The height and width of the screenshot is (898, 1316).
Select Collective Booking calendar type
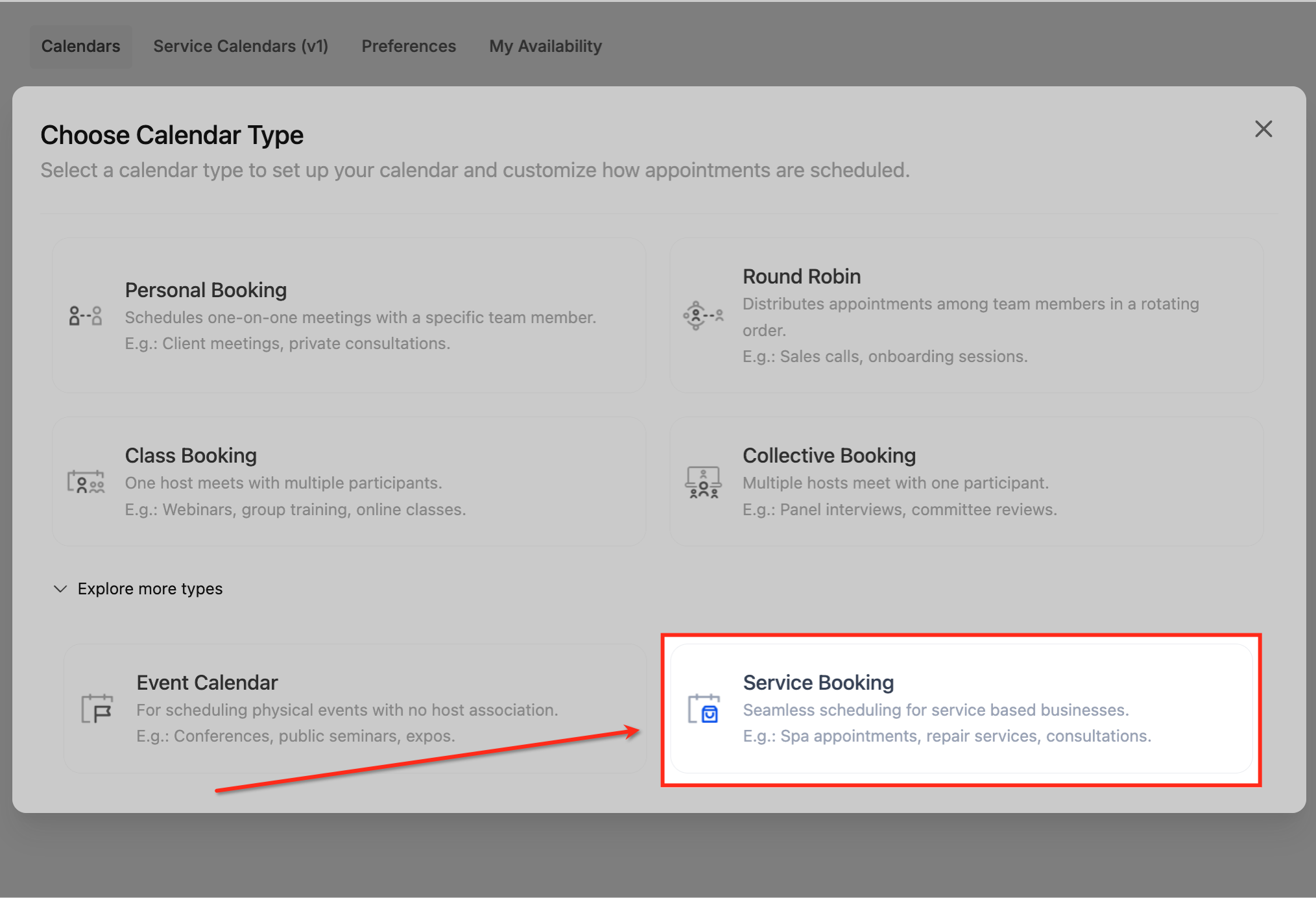pos(829,455)
